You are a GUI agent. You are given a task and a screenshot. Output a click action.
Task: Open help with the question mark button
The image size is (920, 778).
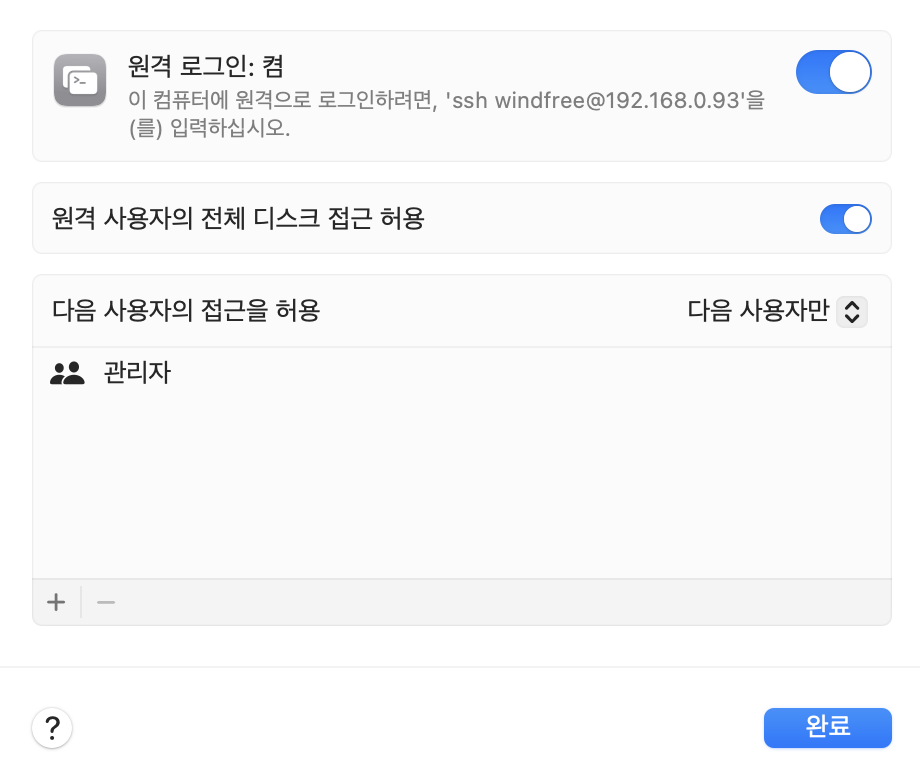tap(52, 727)
